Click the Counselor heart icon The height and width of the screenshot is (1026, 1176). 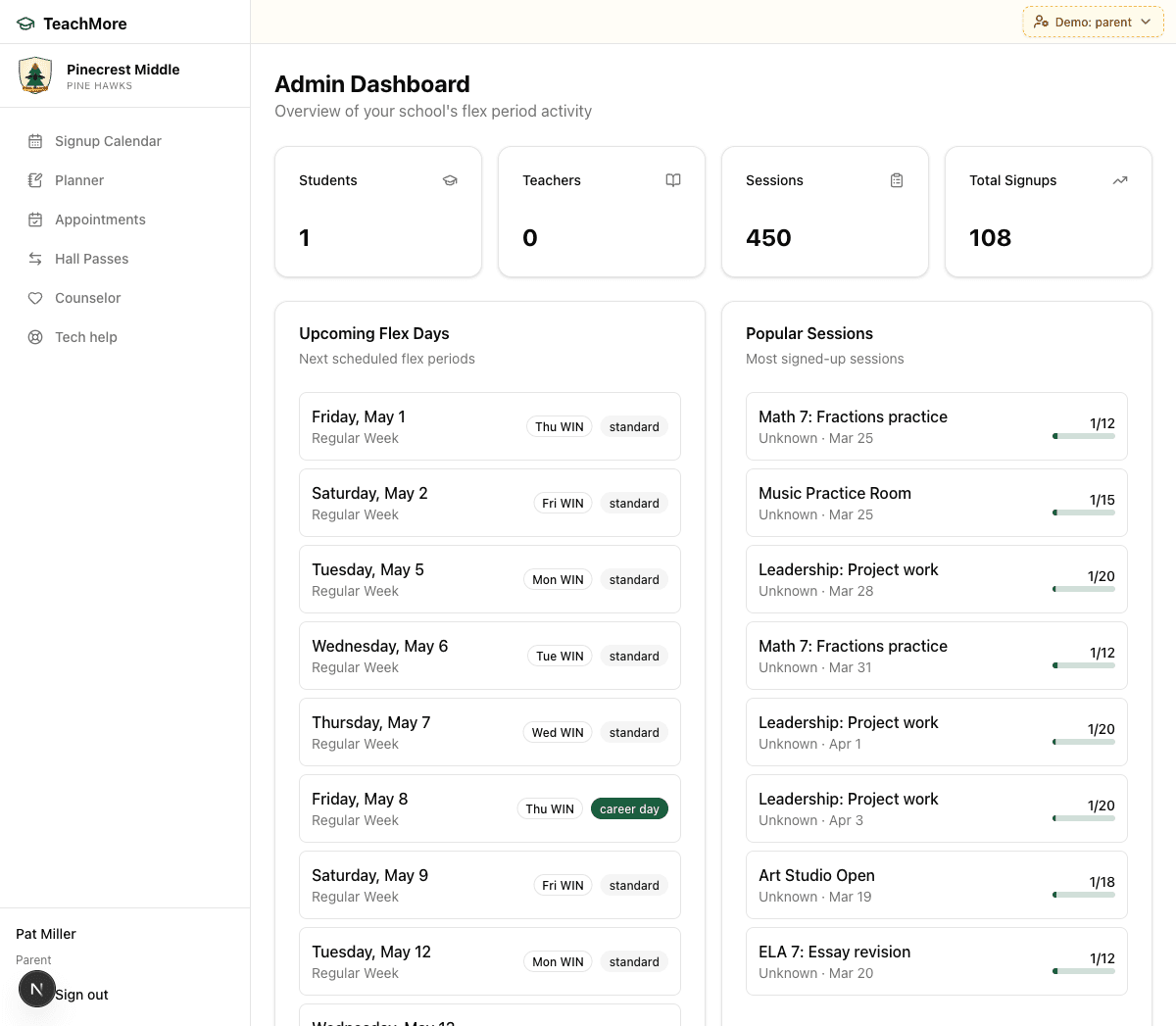point(35,298)
